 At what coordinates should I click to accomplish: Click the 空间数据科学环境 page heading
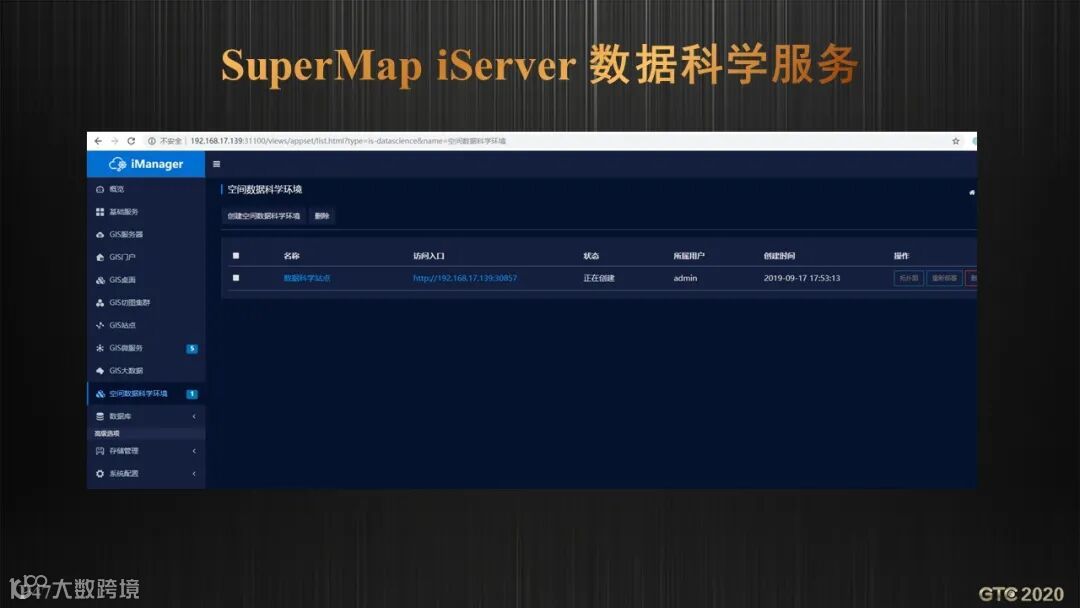(x=264, y=189)
